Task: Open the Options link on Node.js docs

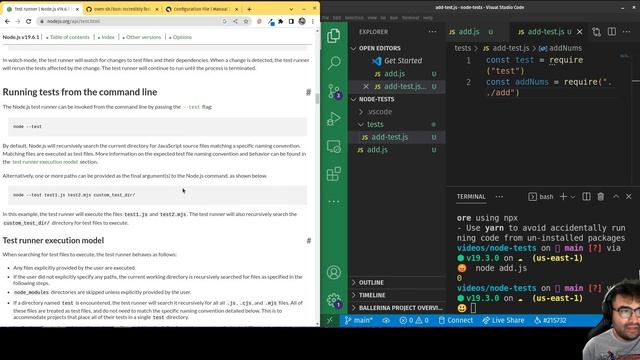Action: click(182, 37)
